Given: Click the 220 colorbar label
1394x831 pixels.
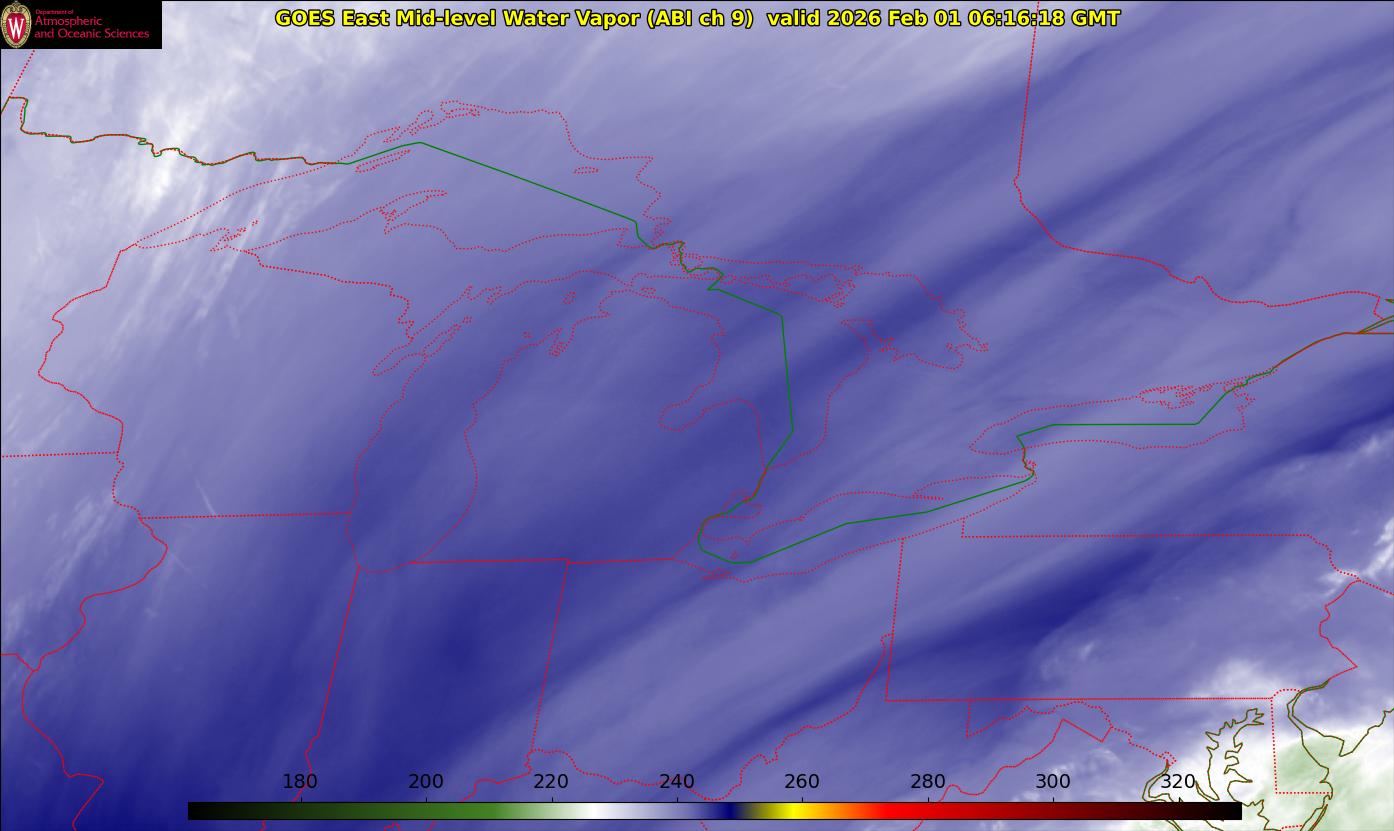Looking at the screenshot, I should pyautogui.click(x=551, y=781).
